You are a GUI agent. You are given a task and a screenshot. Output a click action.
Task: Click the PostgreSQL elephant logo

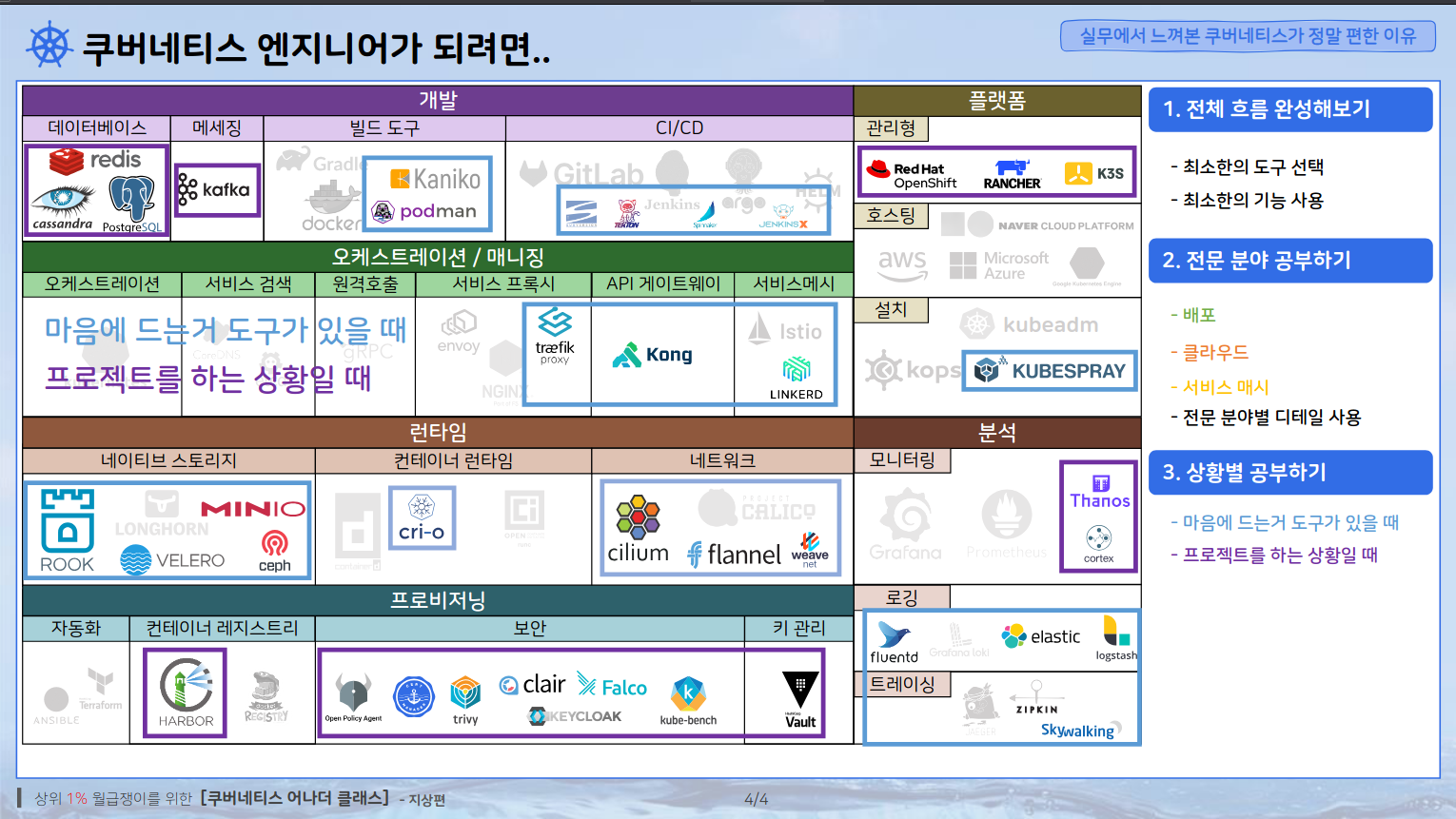(x=132, y=205)
